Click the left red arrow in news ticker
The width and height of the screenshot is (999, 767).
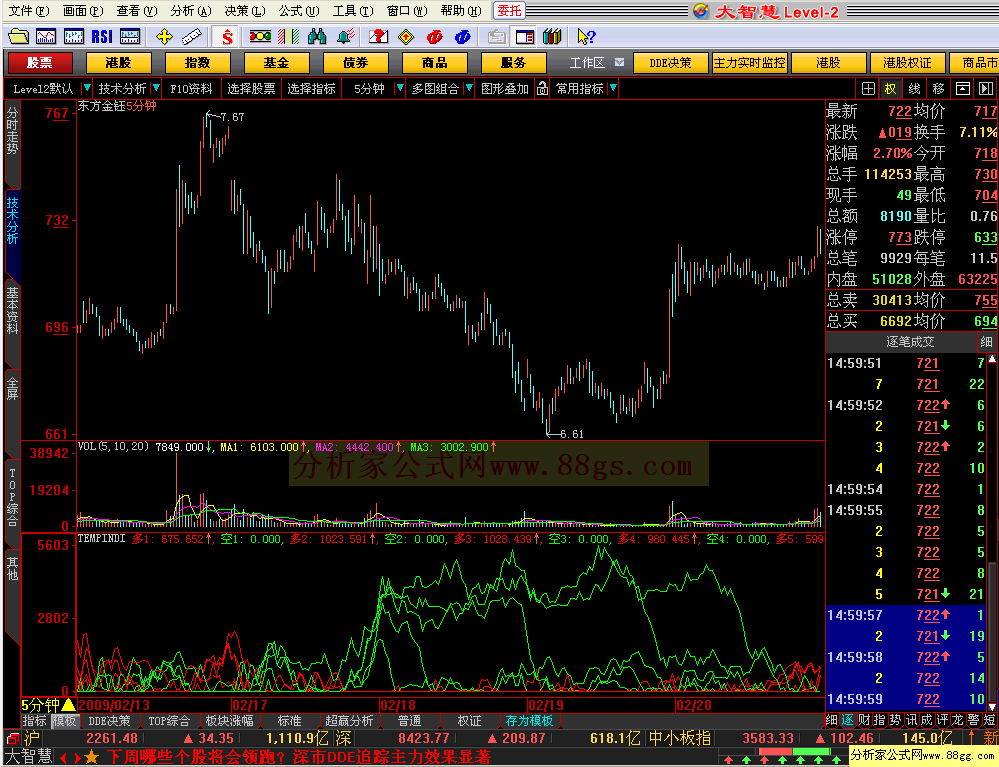pos(62,757)
